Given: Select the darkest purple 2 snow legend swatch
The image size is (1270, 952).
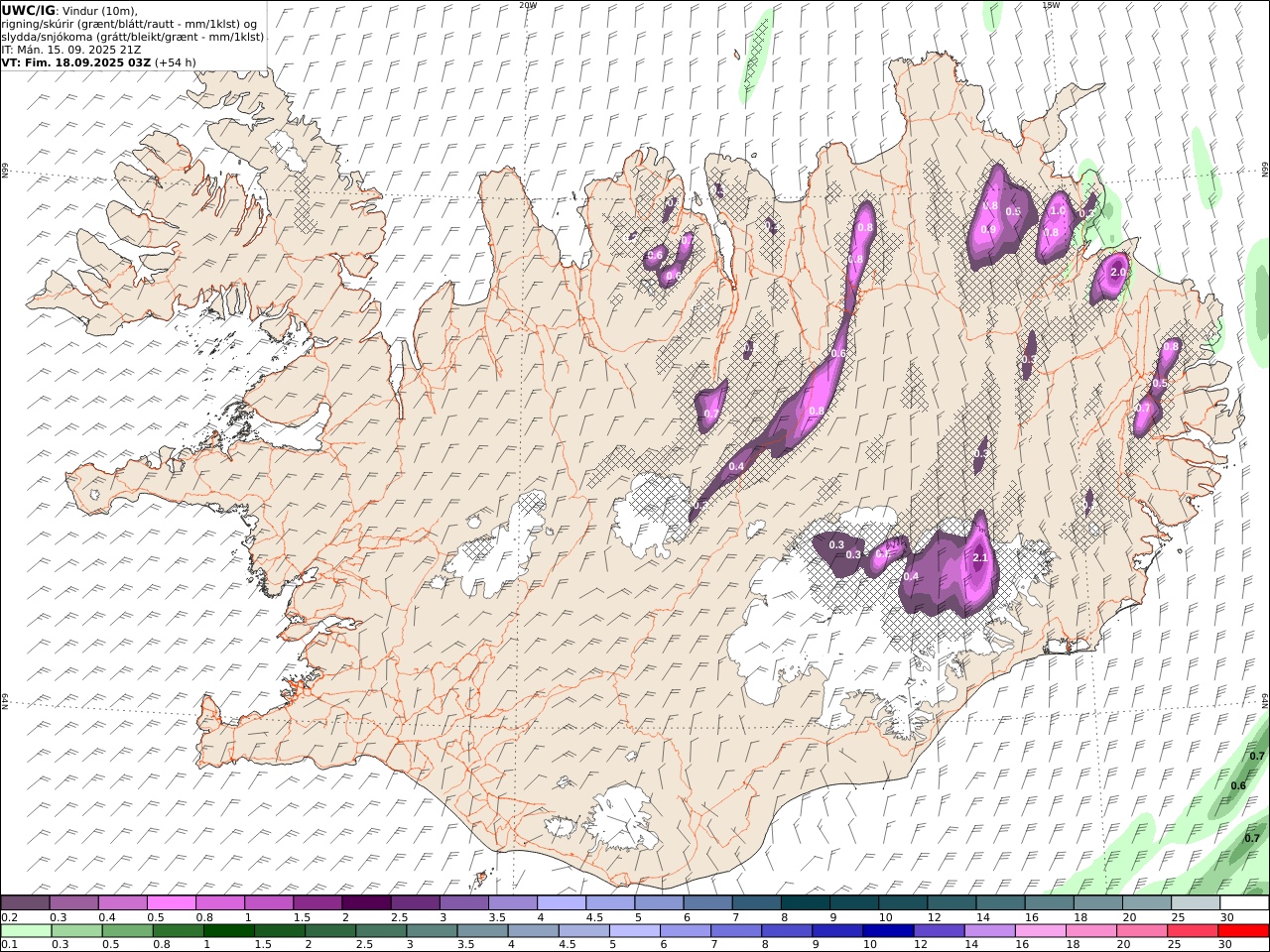Looking at the screenshot, I should [366, 903].
